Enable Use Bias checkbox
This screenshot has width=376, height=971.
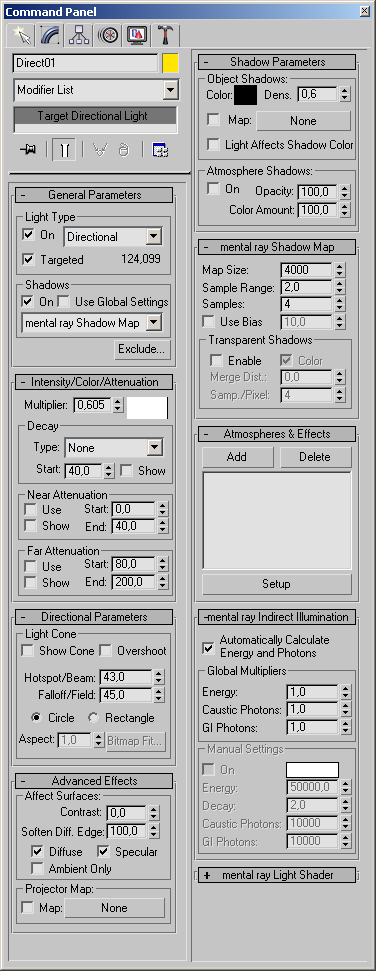point(209,322)
